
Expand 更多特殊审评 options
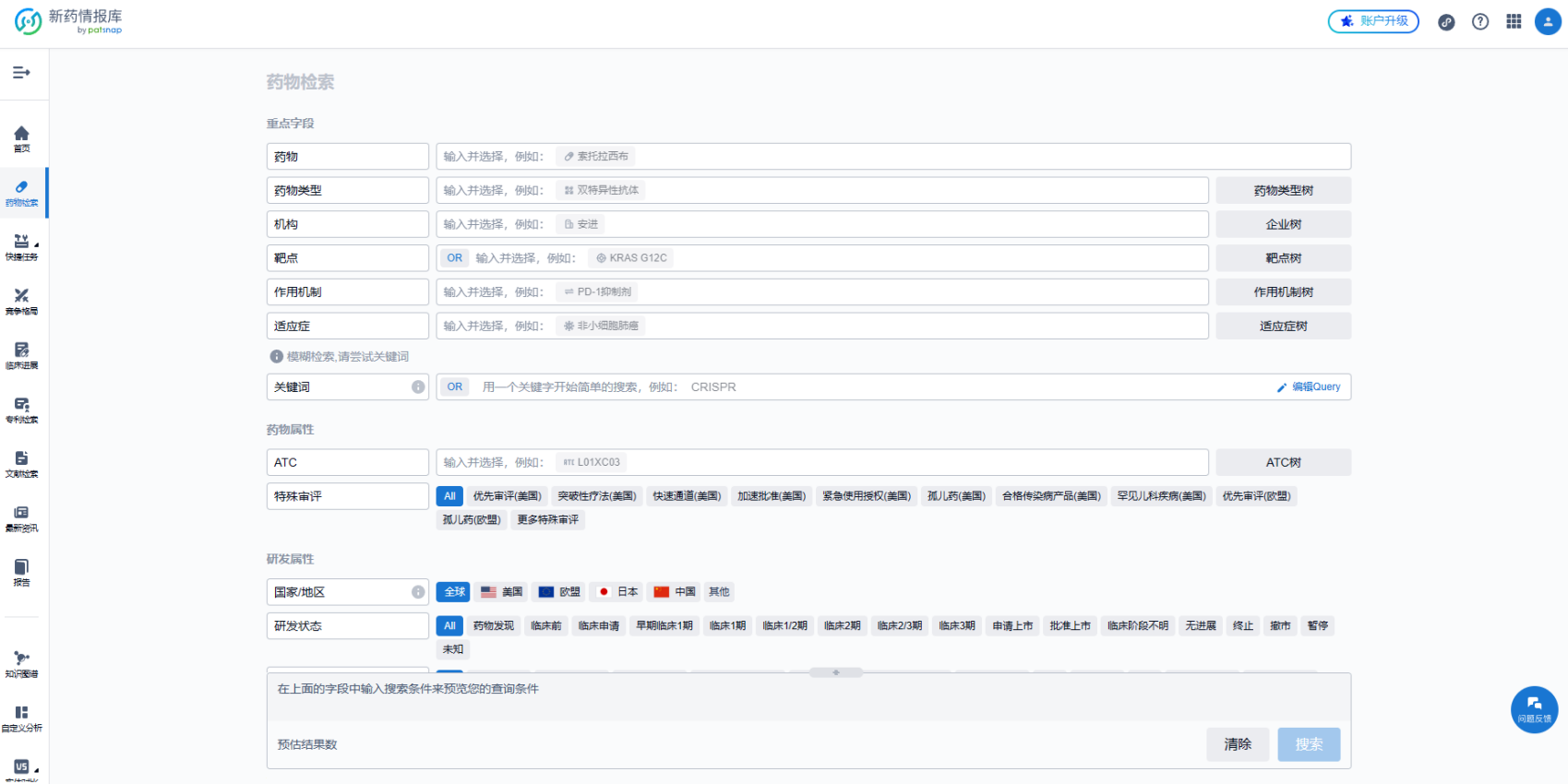tap(547, 520)
